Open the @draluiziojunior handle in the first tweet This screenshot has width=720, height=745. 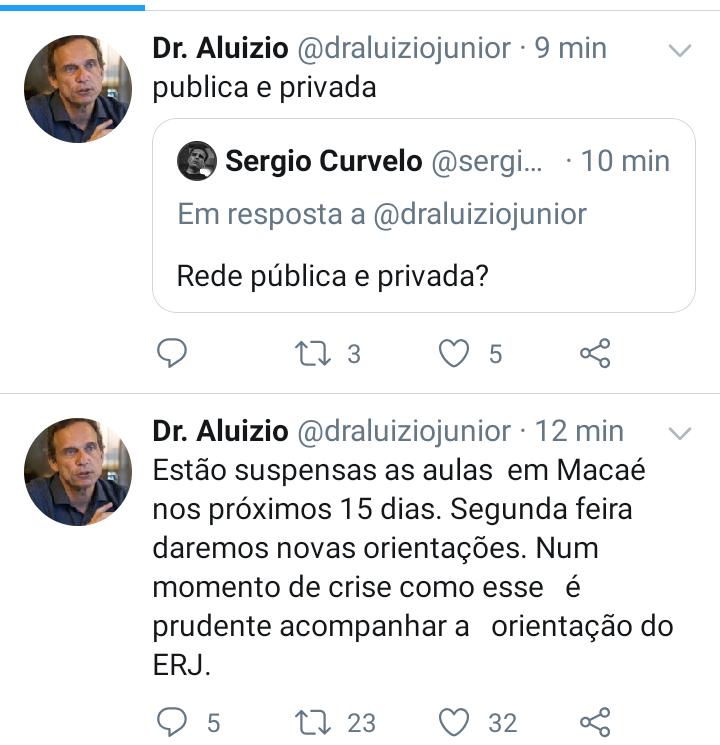(x=404, y=48)
